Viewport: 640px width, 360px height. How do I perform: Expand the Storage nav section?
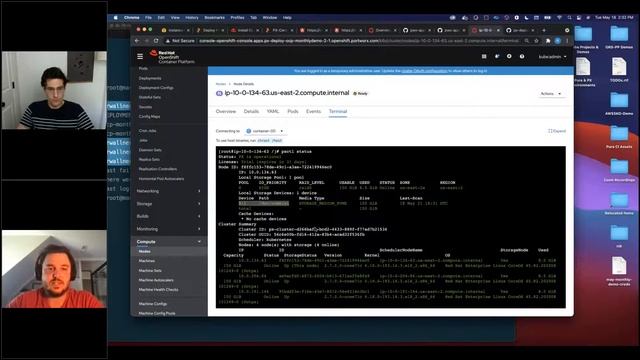(x=169, y=204)
